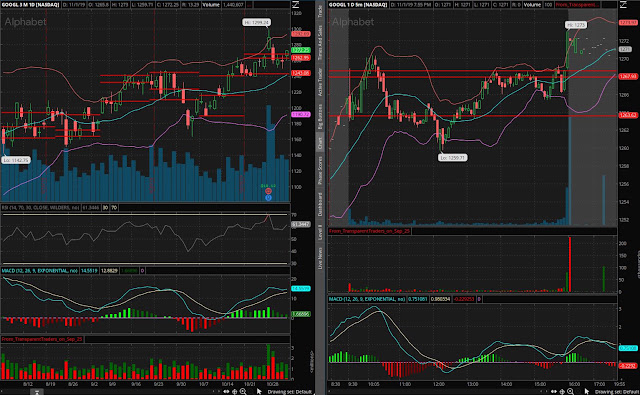This screenshot has height=395, width=640.
Task: Click price axis settings icon atop right chart
Action: [x=623, y=4]
